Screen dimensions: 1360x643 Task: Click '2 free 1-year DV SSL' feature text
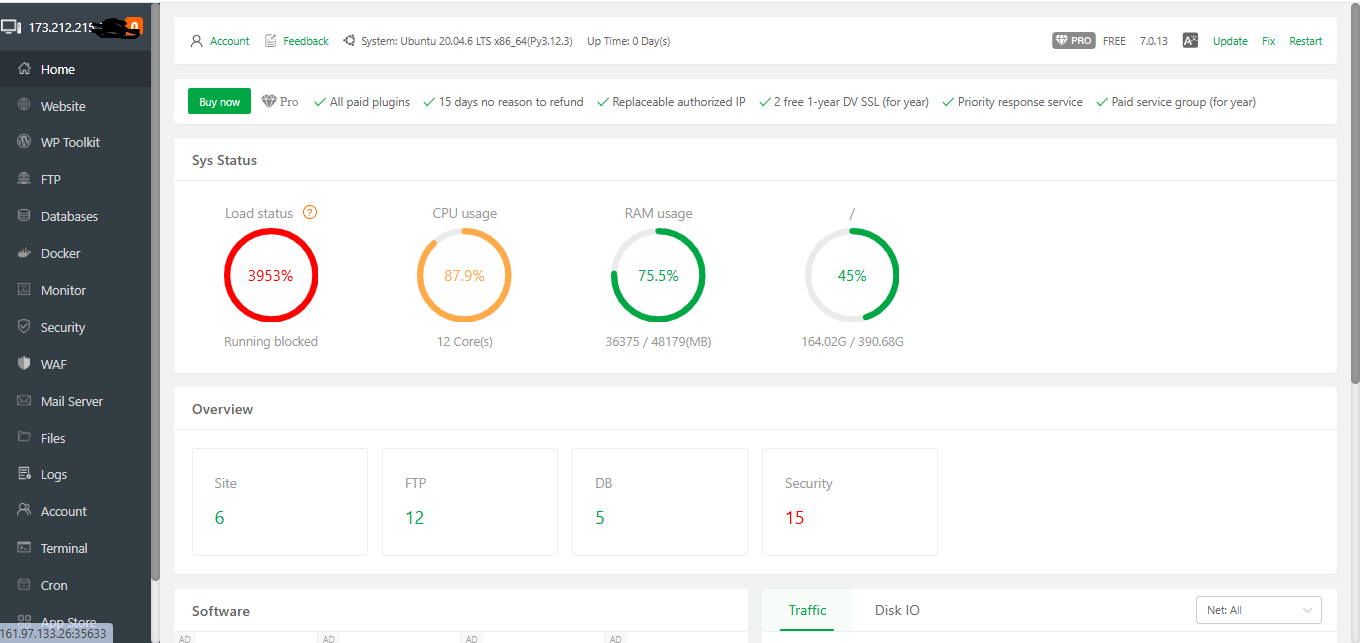(x=851, y=102)
